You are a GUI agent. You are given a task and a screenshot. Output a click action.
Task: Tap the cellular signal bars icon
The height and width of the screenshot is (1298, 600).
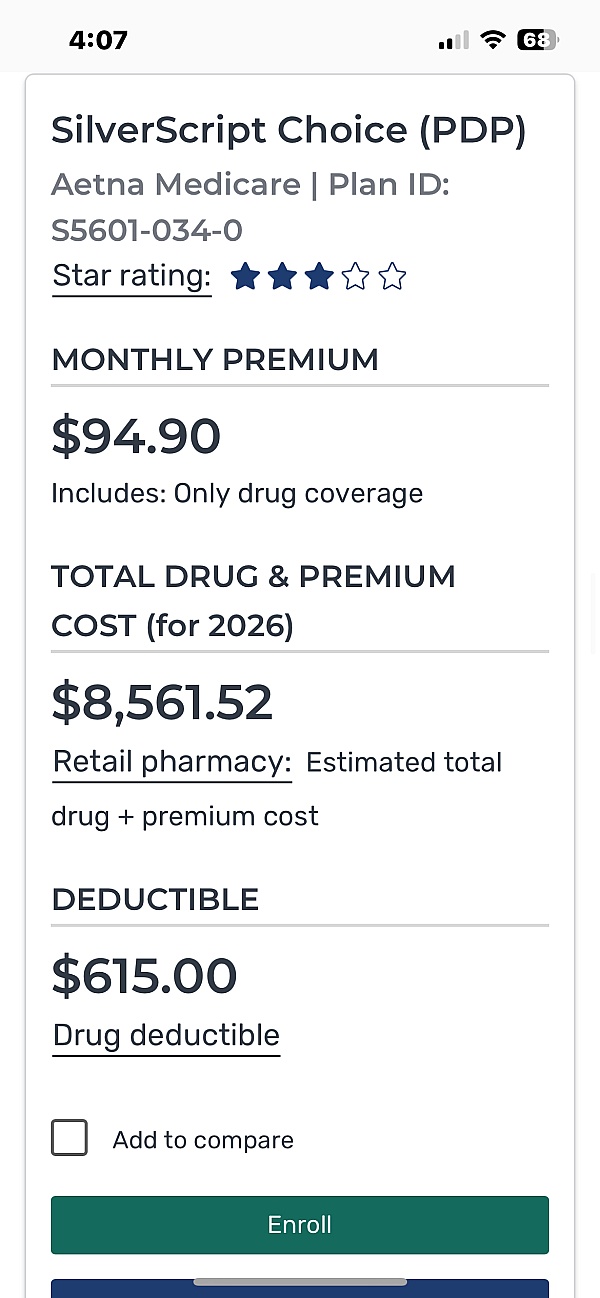coord(453,41)
